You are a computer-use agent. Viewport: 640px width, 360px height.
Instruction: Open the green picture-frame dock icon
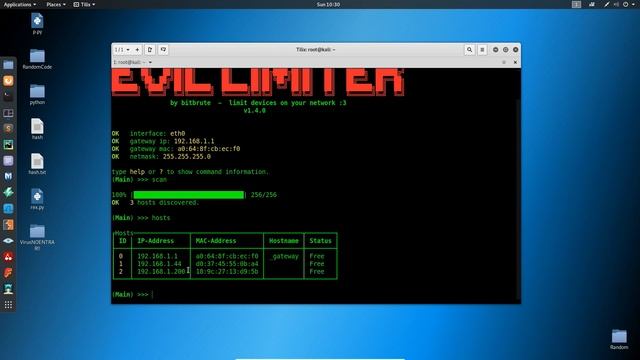(8, 144)
